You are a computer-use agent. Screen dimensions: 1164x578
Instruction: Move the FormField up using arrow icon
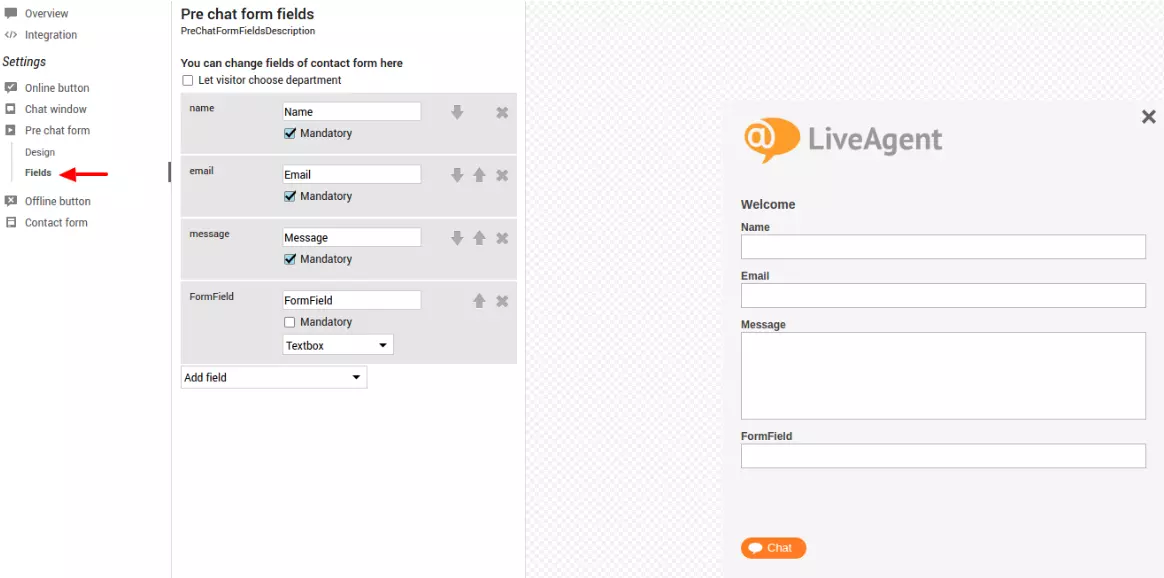coord(479,300)
